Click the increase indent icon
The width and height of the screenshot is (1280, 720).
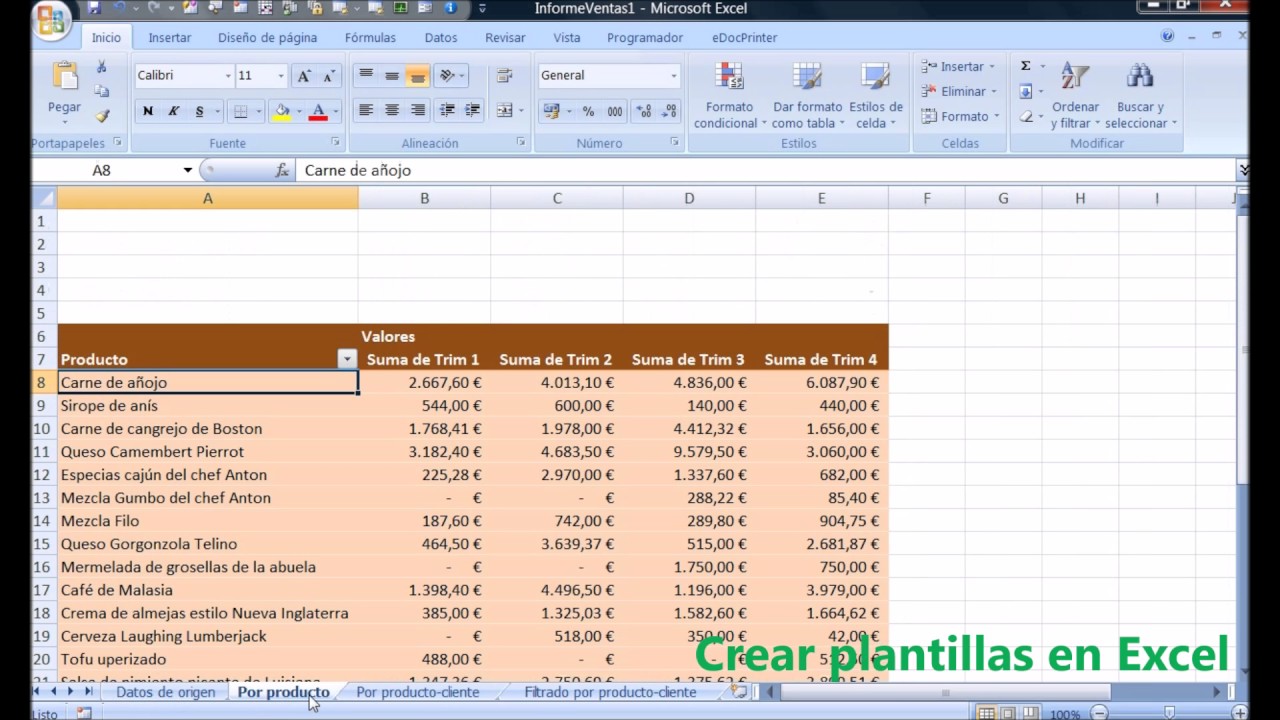472,110
